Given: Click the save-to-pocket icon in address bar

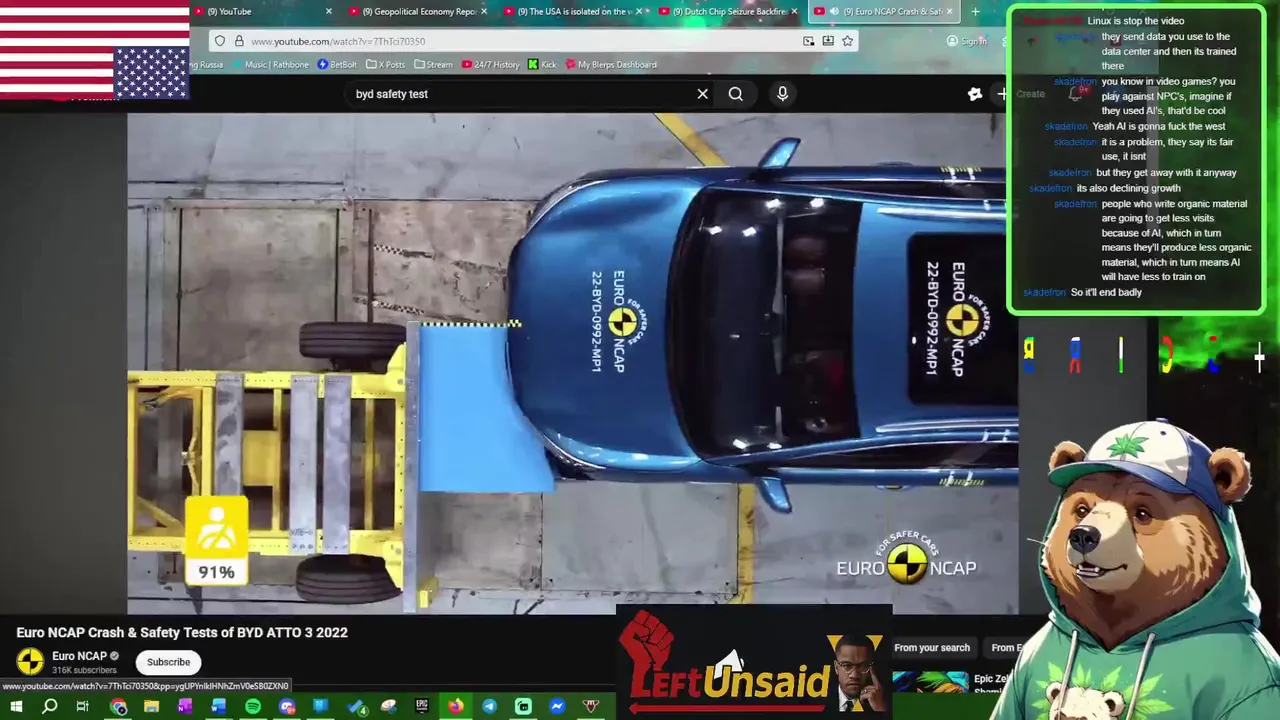Looking at the screenshot, I should tap(828, 41).
